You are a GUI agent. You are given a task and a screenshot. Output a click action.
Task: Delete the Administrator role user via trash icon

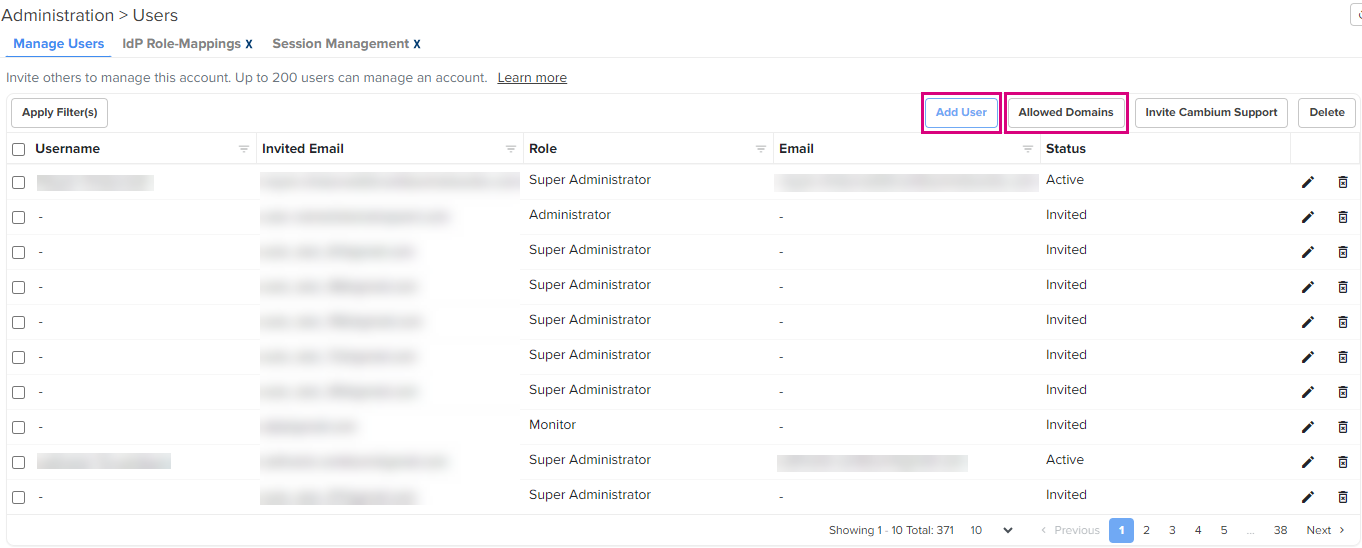[x=1343, y=217]
